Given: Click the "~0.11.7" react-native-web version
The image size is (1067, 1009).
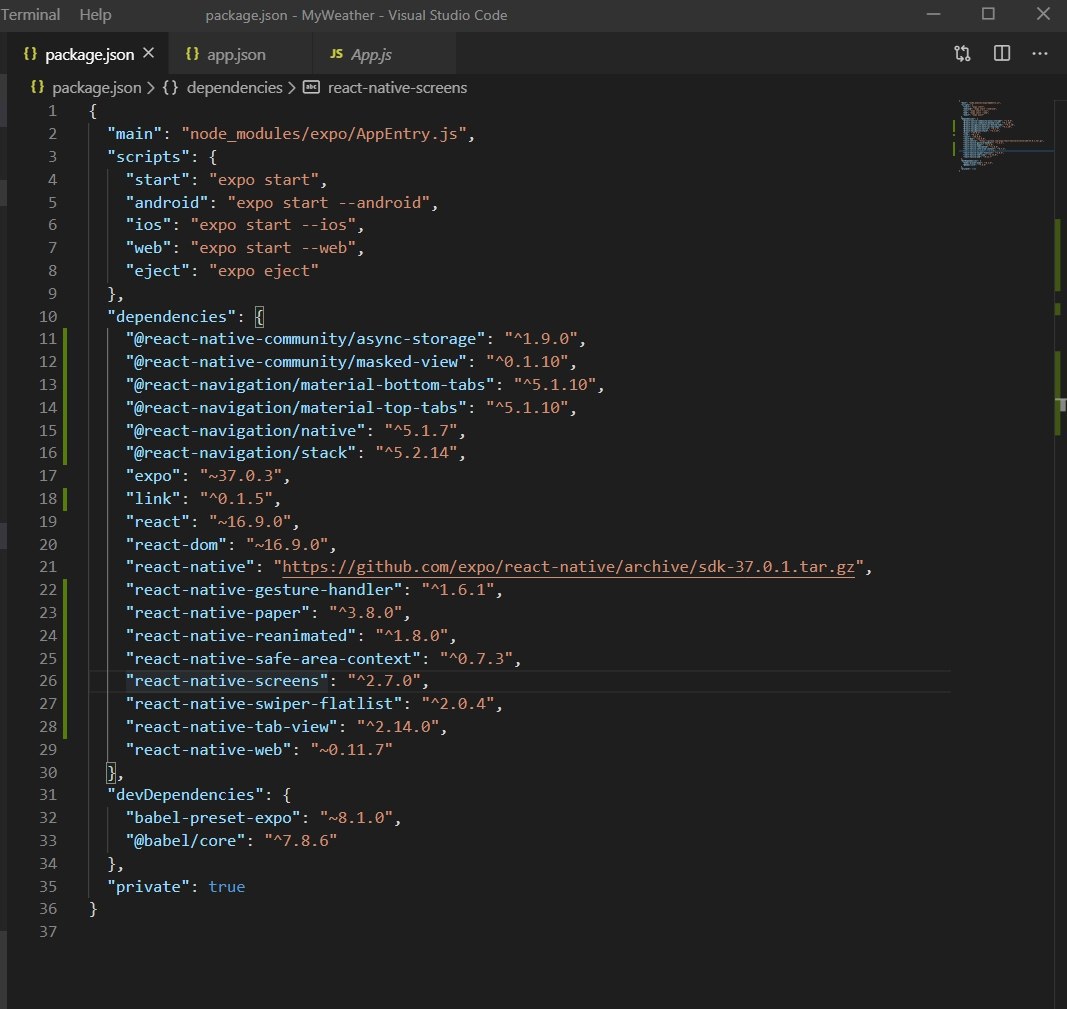Looking at the screenshot, I should 352,749.
